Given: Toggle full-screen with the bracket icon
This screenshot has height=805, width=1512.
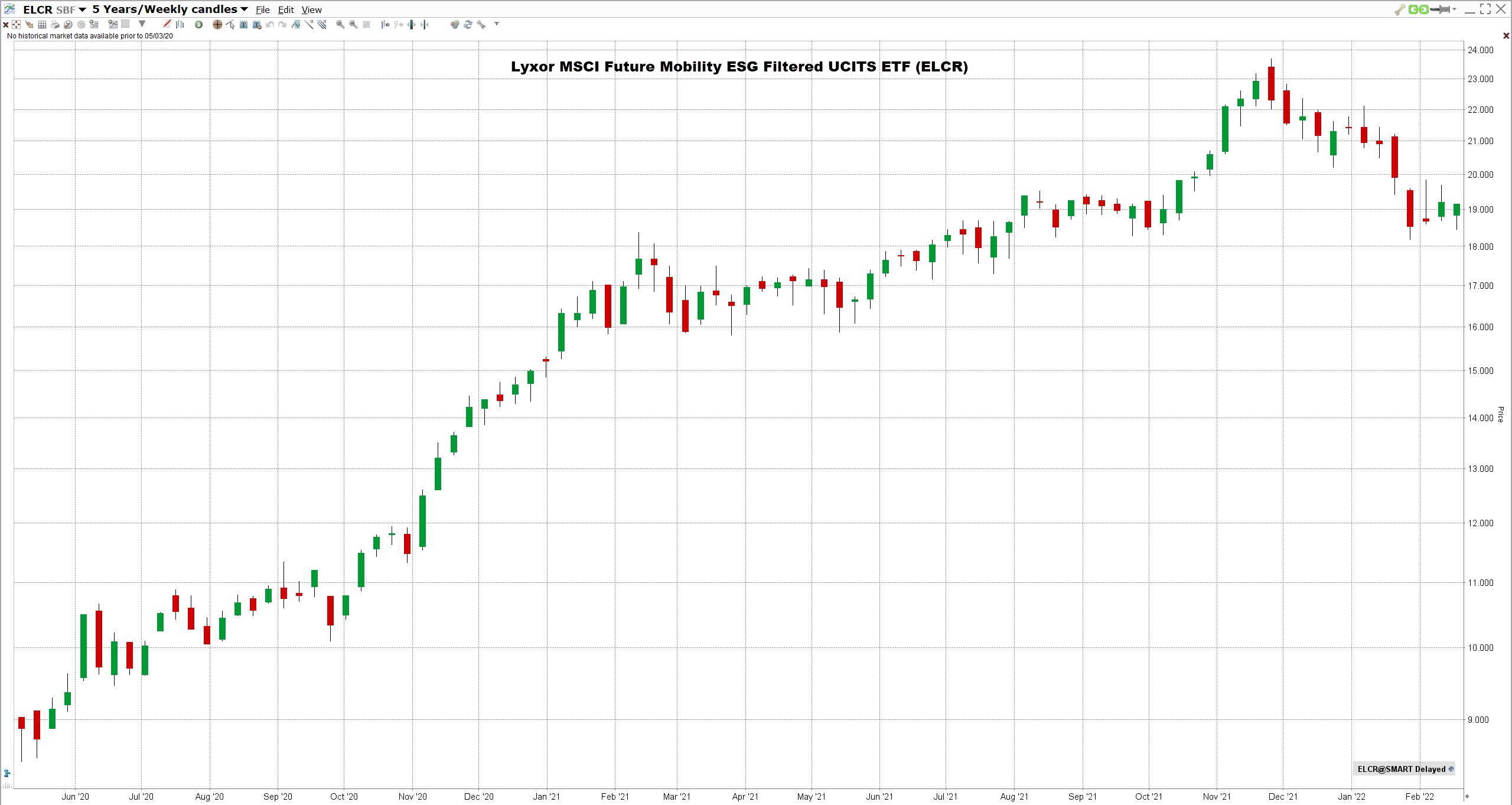Looking at the screenshot, I should [x=1485, y=9].
